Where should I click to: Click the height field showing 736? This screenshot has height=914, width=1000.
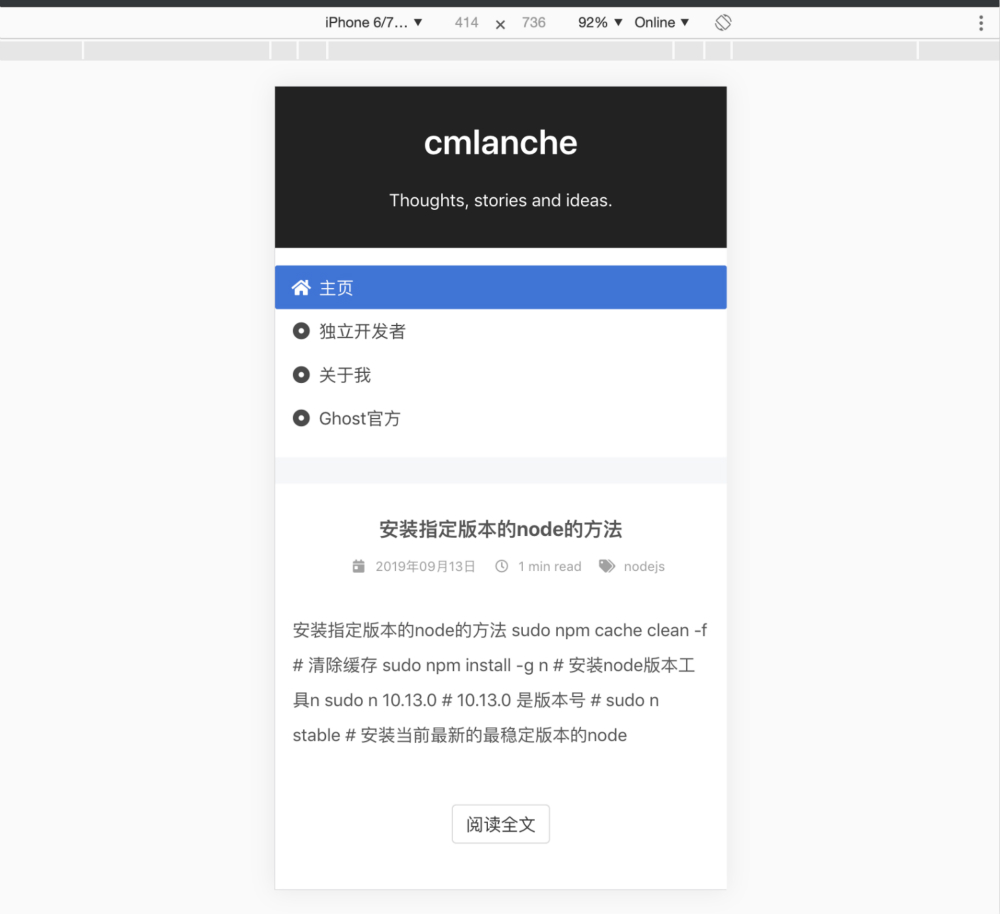[534, 22]
